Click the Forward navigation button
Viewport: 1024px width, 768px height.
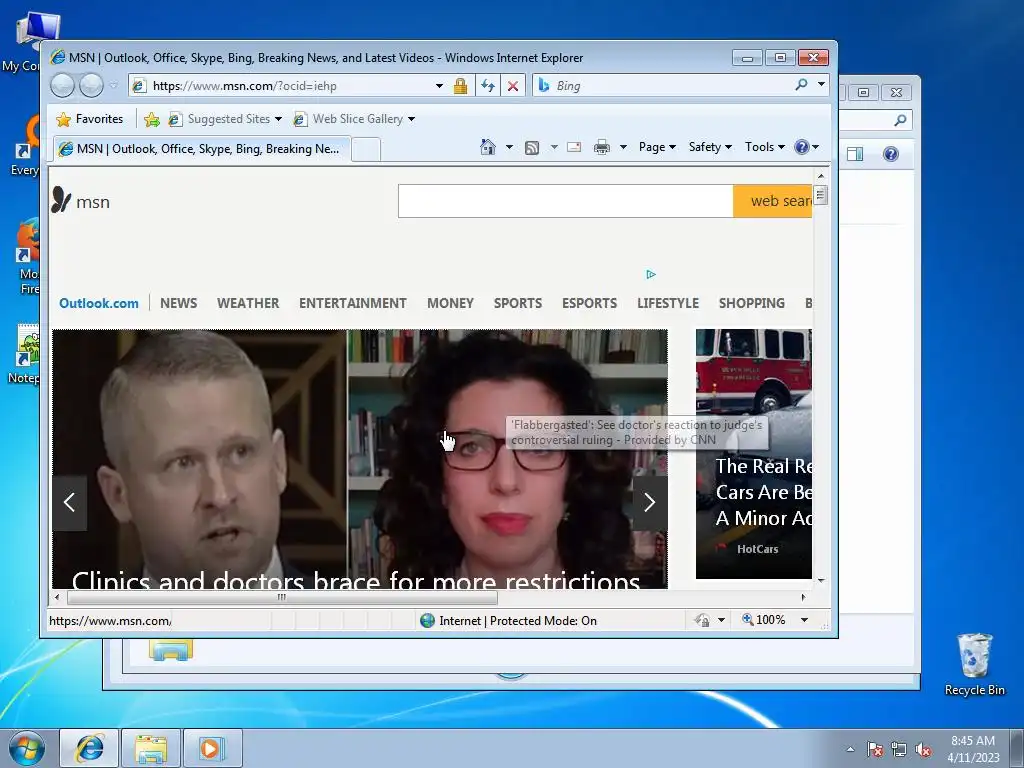tap(91, 86)
